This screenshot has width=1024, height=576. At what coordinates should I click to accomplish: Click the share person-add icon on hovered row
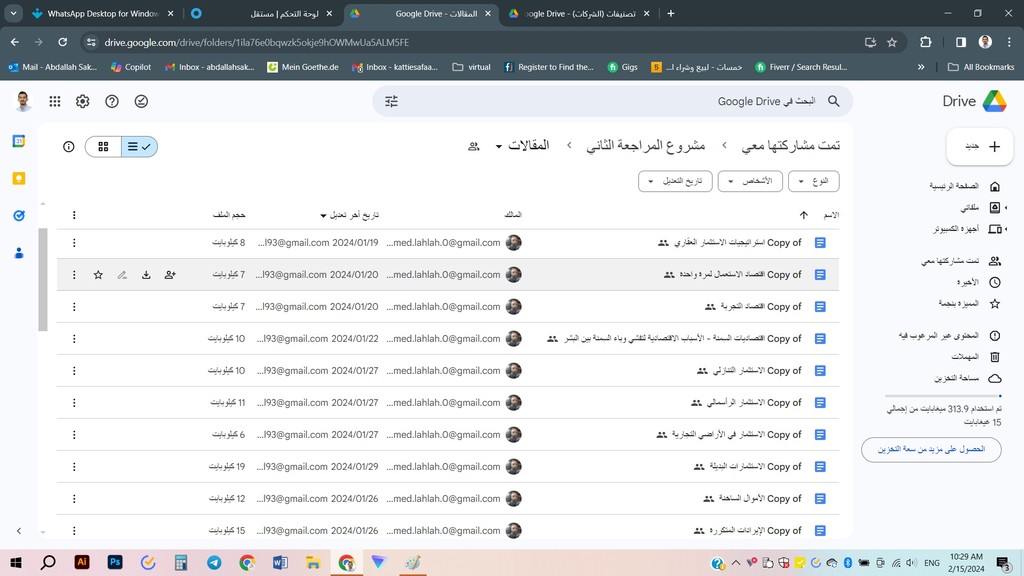[170, 275]
